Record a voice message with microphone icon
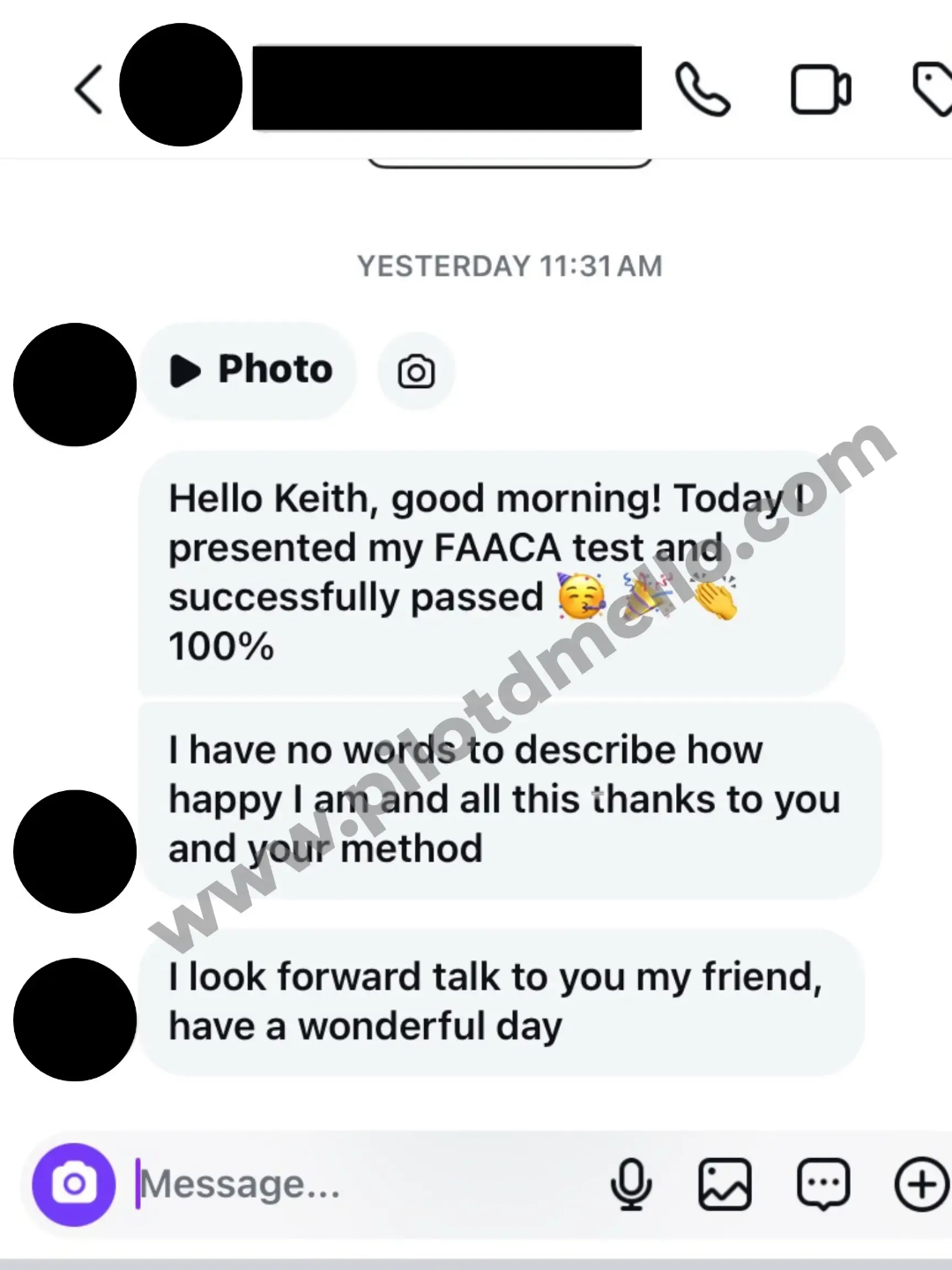Image resolution: width=952 pixels, height=1270 pixels. point(631,1184)
